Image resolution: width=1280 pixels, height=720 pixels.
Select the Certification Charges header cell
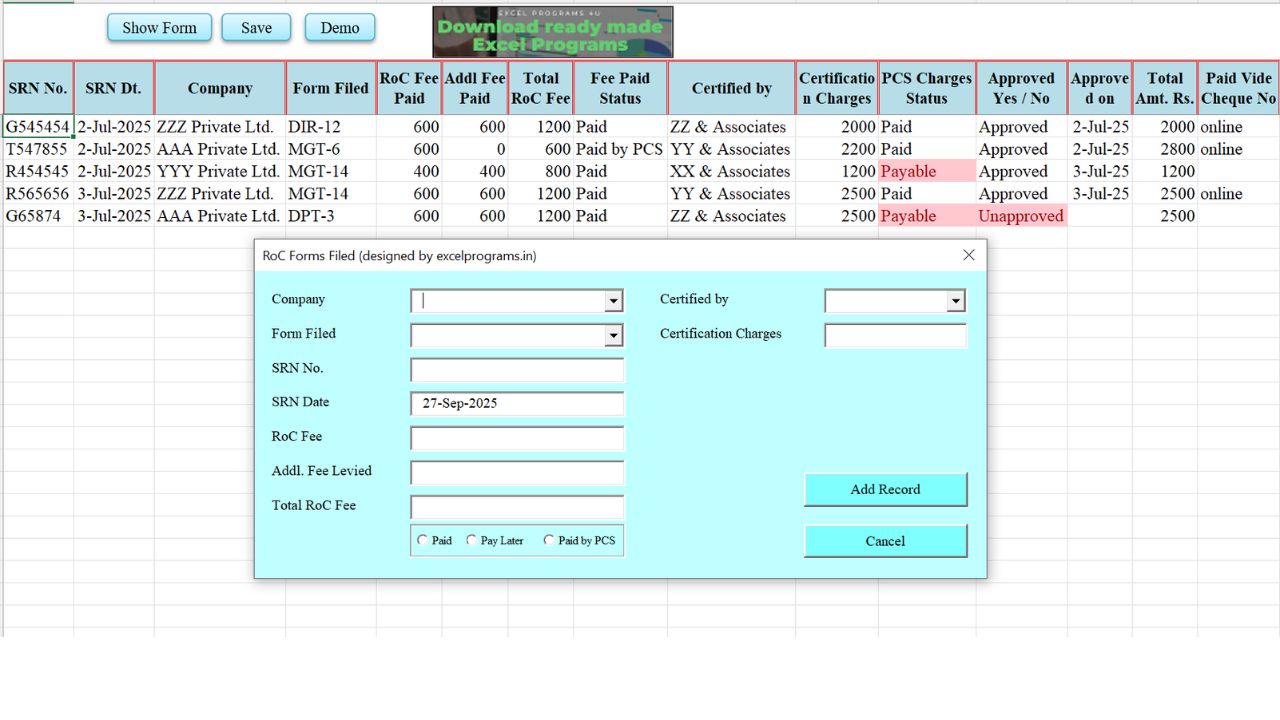pos(837,88)
